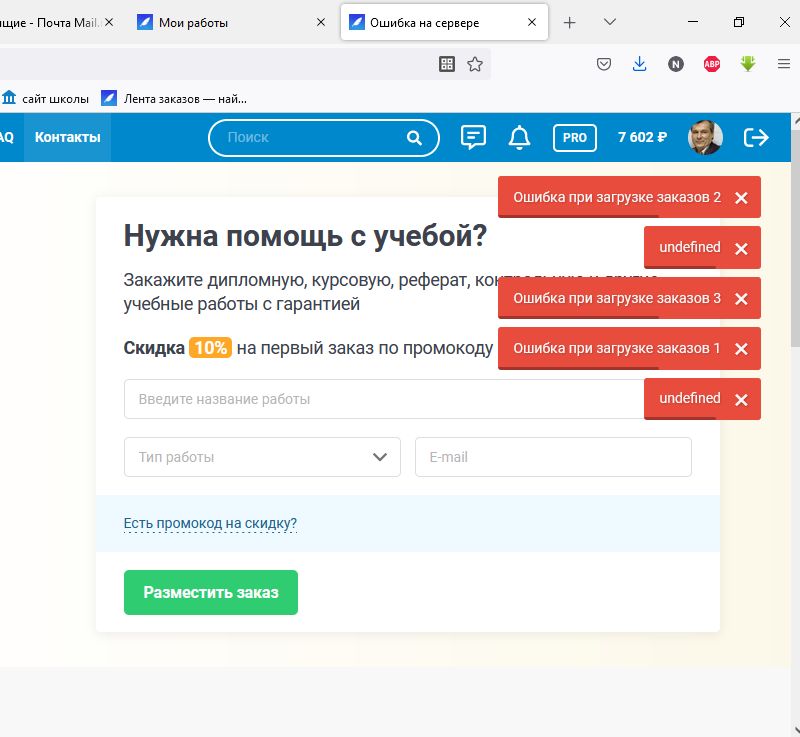
Task: Dismiss "Ошибка при загрузке заказов 2" notification
Action: tap(741, 198)
